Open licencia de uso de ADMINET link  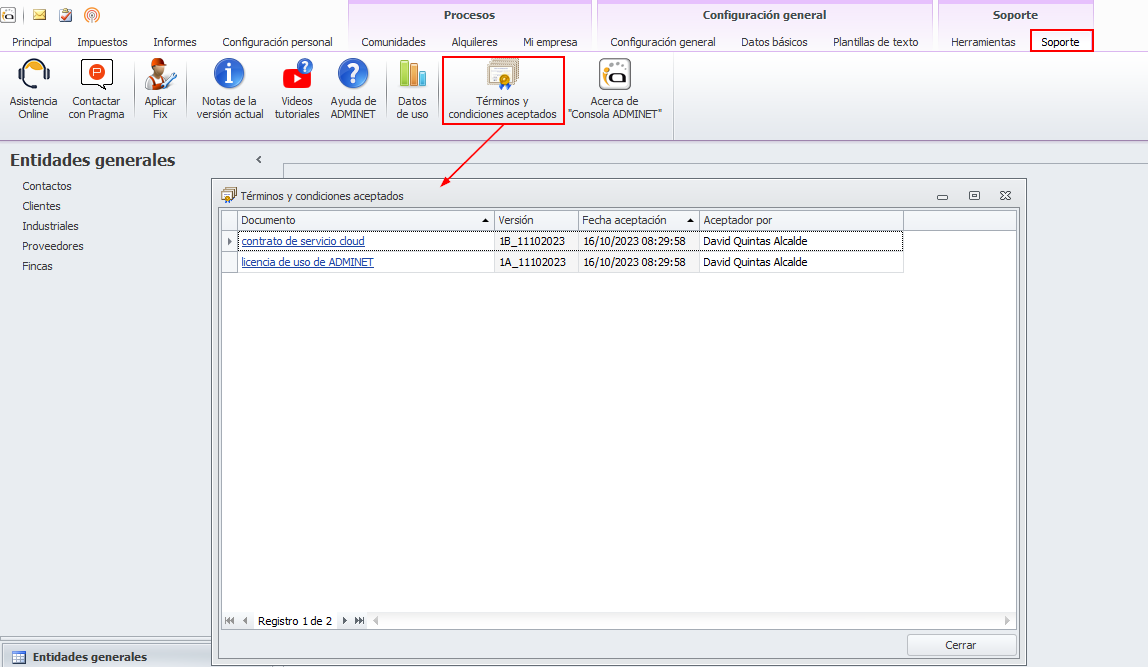pos(308,262)
